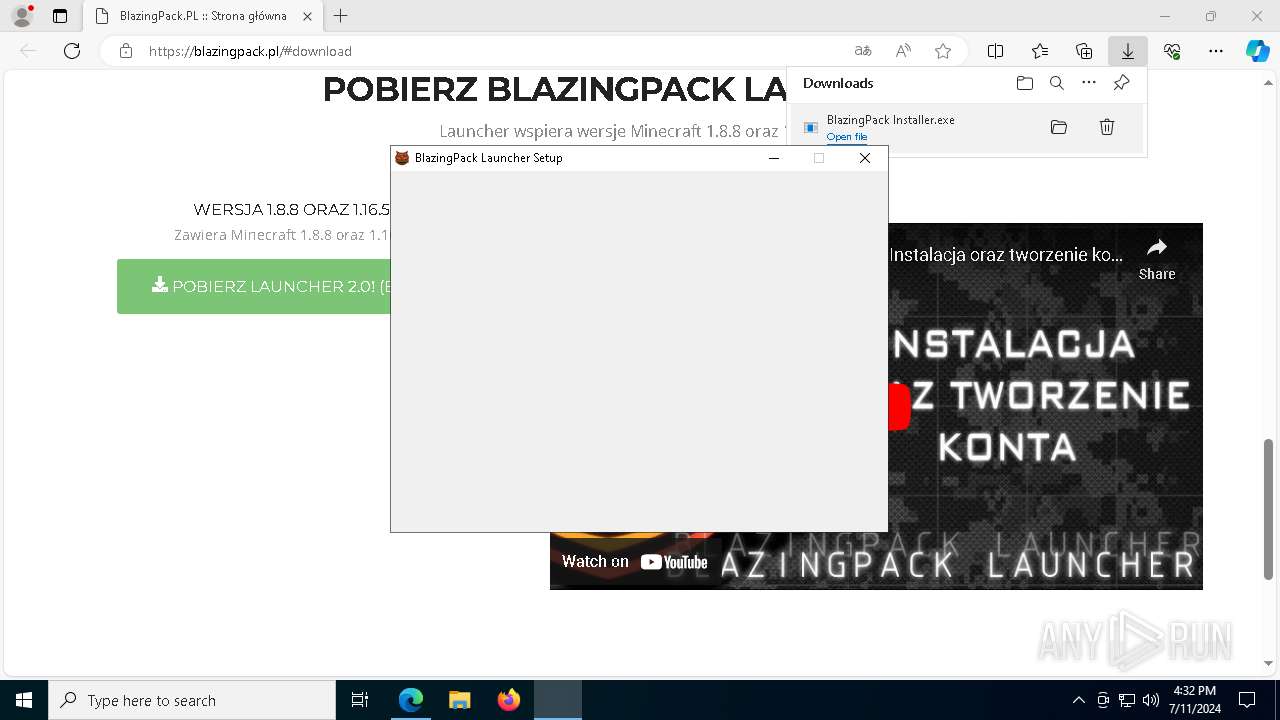Open the volume control tray icon
Screen dimensions: 1280x720
[1150, 700]
